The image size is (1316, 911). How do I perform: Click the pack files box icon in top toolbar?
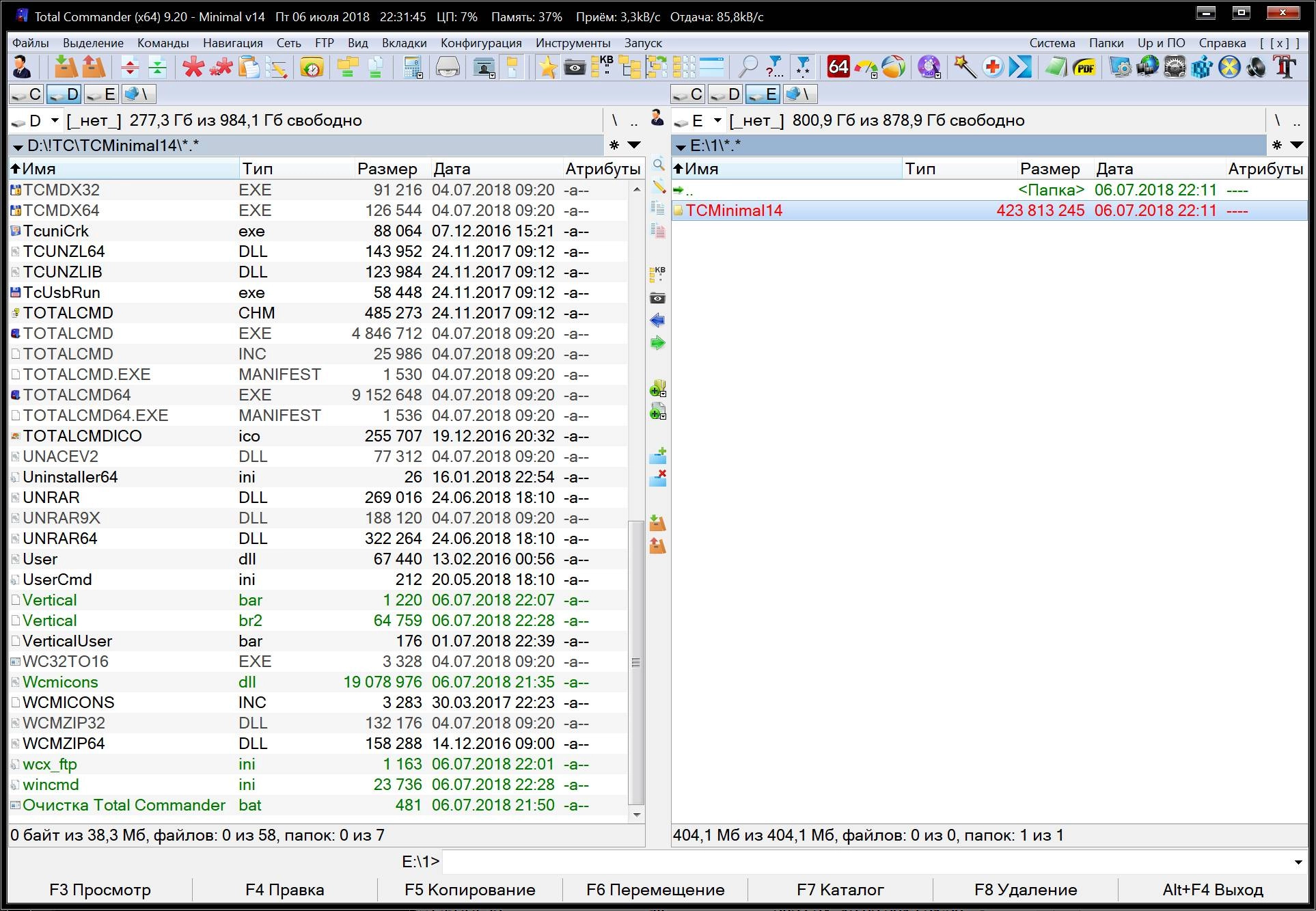pyautogui.click(x=66, y=67)
